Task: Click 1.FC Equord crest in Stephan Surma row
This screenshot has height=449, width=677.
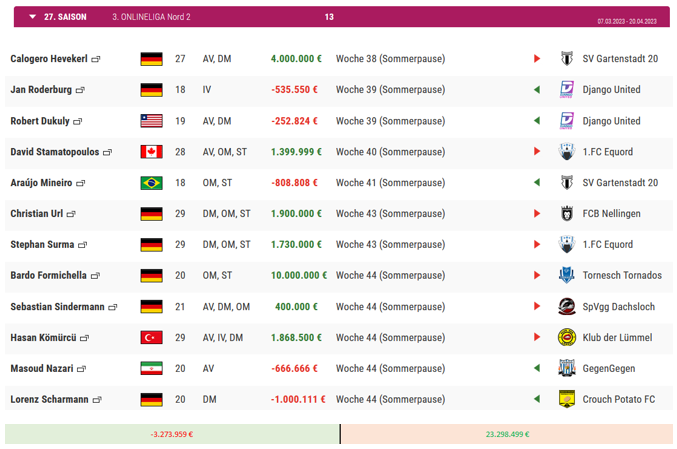Action: (566, 244)
